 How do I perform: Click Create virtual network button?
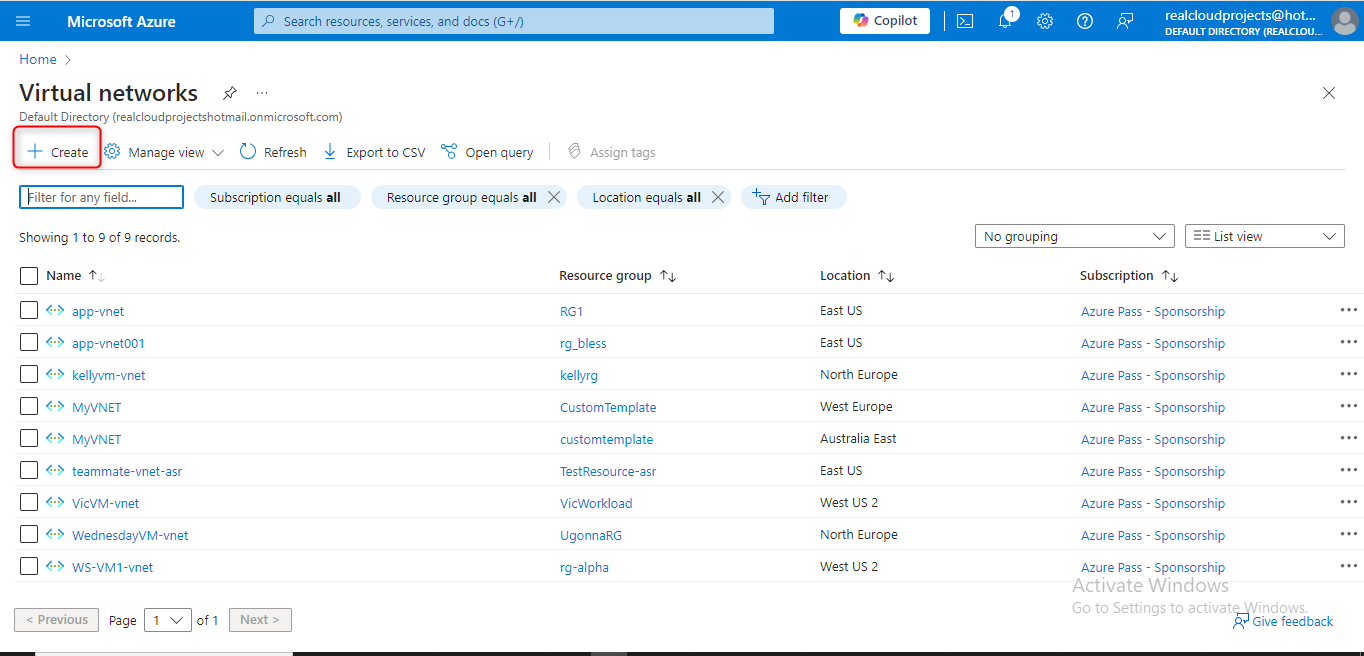tap(58, 152)
